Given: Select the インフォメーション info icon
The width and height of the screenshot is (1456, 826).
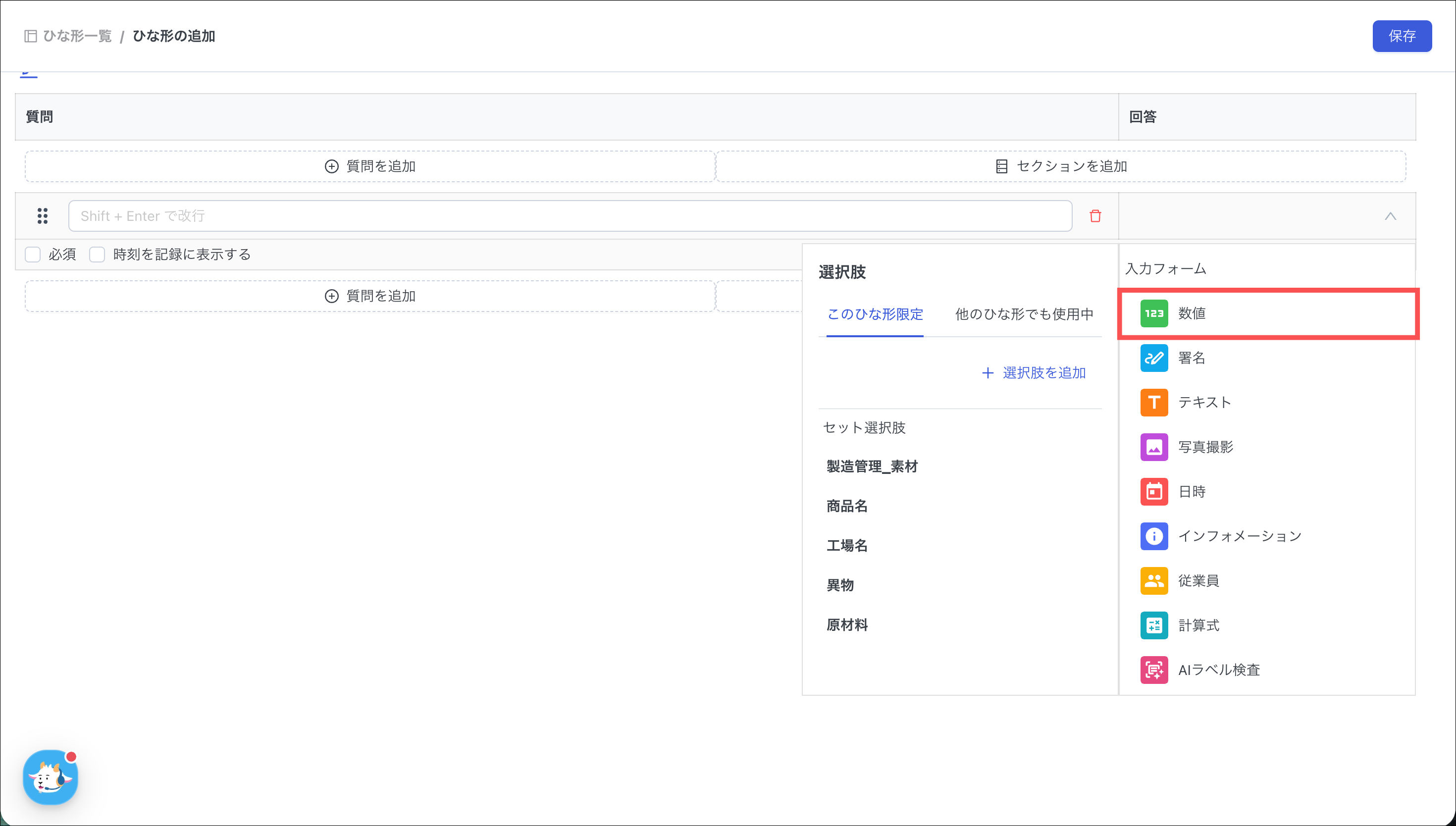Looking at the screenshot, I should point(1154,536).
